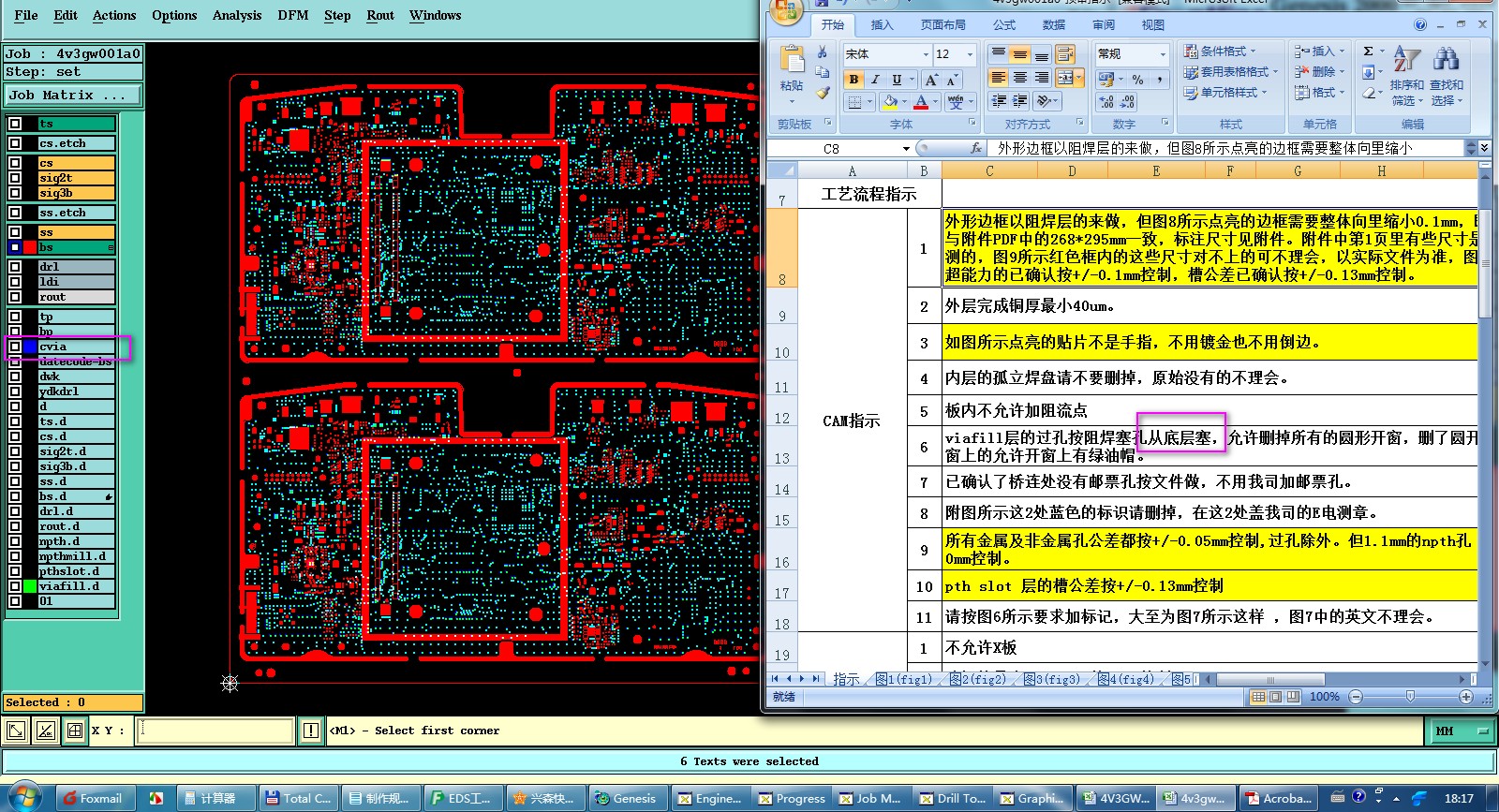The image size is (1499, 812).
Task: Toggle the sig2t layer checkbox
Action: pos(15,178)
